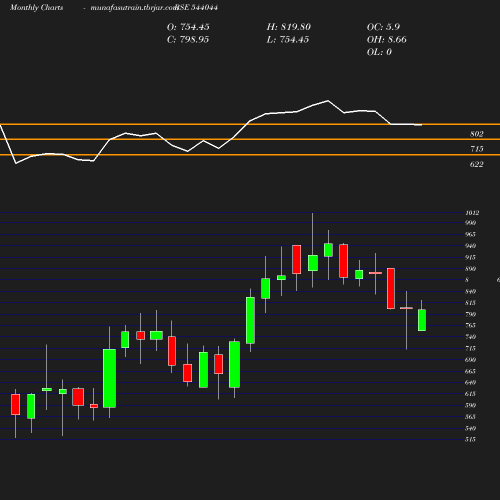Click the "690" price axis label
500x500 pixels.
tap(471, 360)
